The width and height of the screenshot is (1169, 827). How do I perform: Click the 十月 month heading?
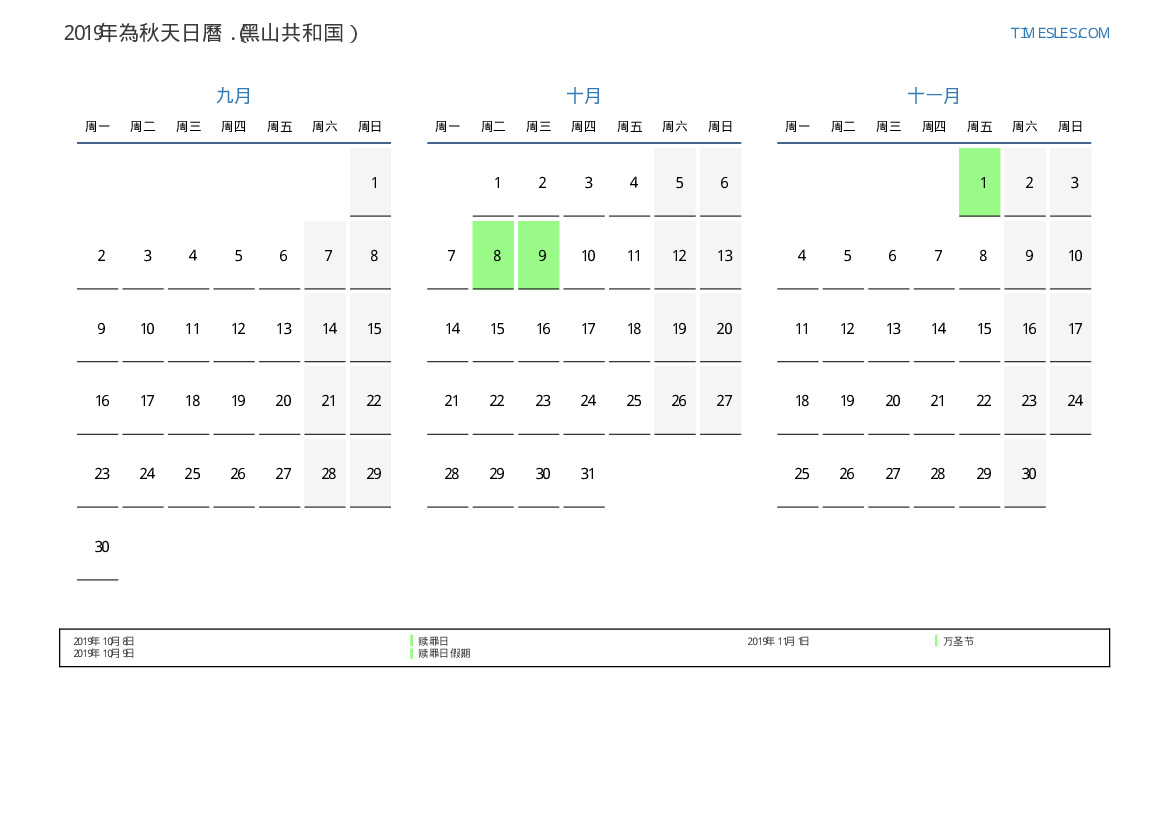coord(584,96)
